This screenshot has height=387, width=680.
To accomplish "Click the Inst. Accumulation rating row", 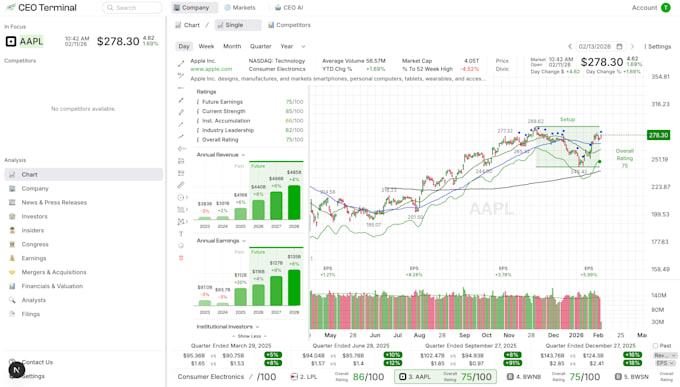I will (250, 121).
